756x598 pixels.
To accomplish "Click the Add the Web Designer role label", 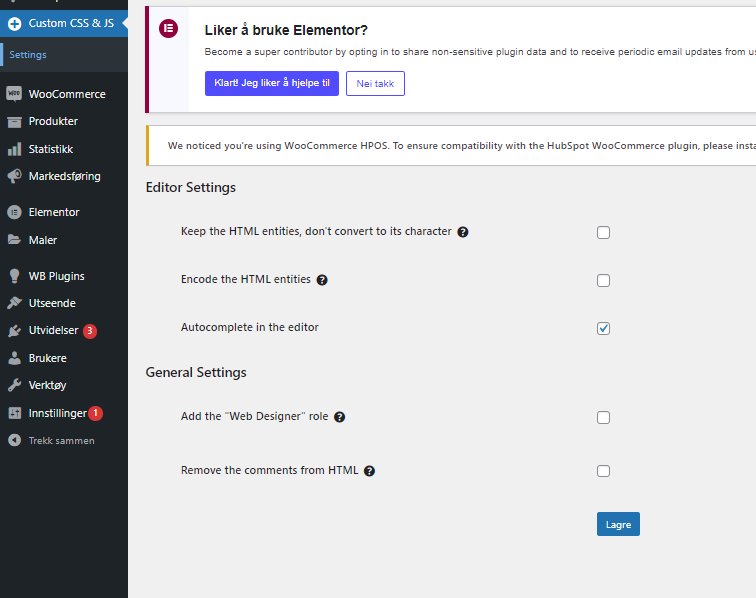I will coord(255,416).
